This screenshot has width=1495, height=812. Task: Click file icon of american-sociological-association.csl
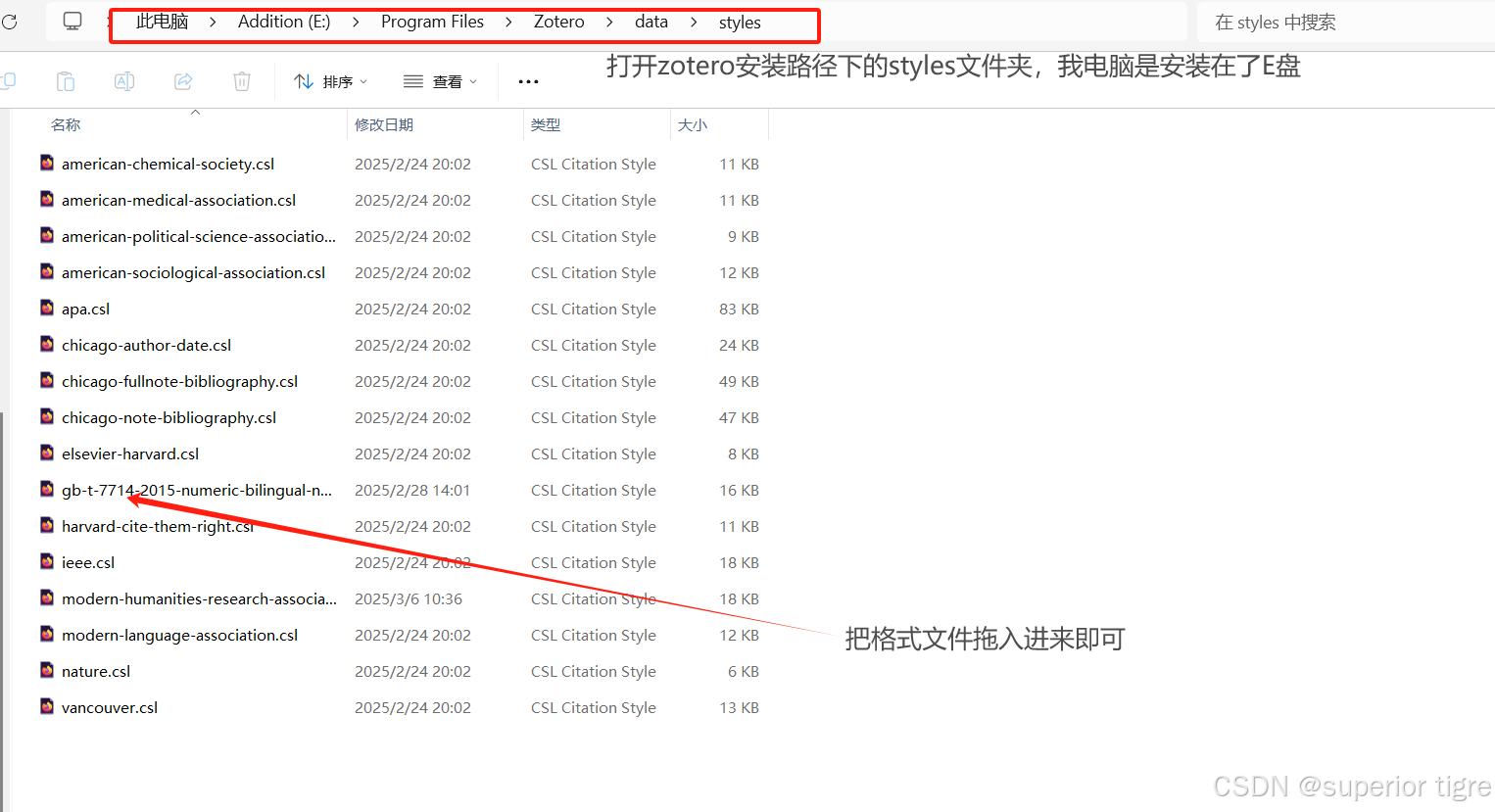click(x=47, y=271)
